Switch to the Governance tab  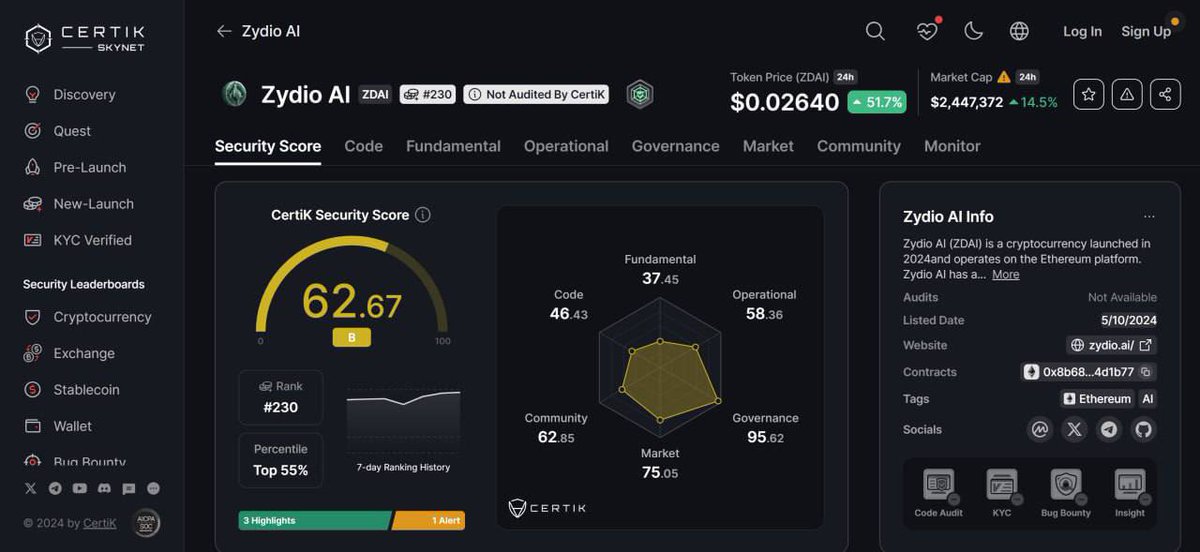(675, 146)
